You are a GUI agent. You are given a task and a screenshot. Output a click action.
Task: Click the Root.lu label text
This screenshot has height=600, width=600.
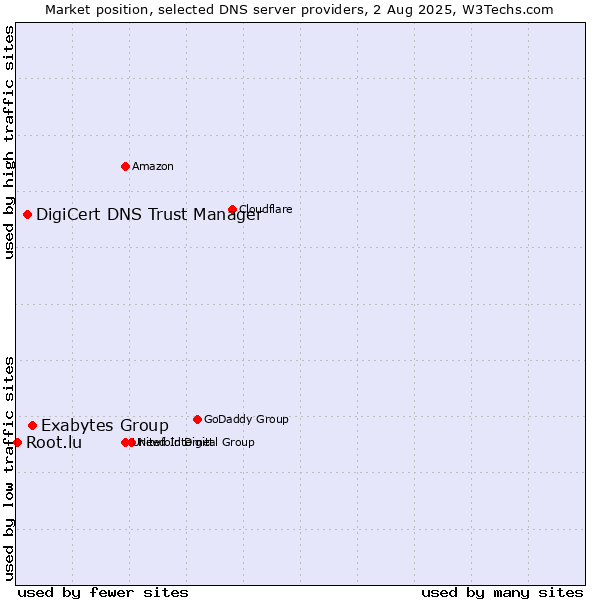point(54,442)
